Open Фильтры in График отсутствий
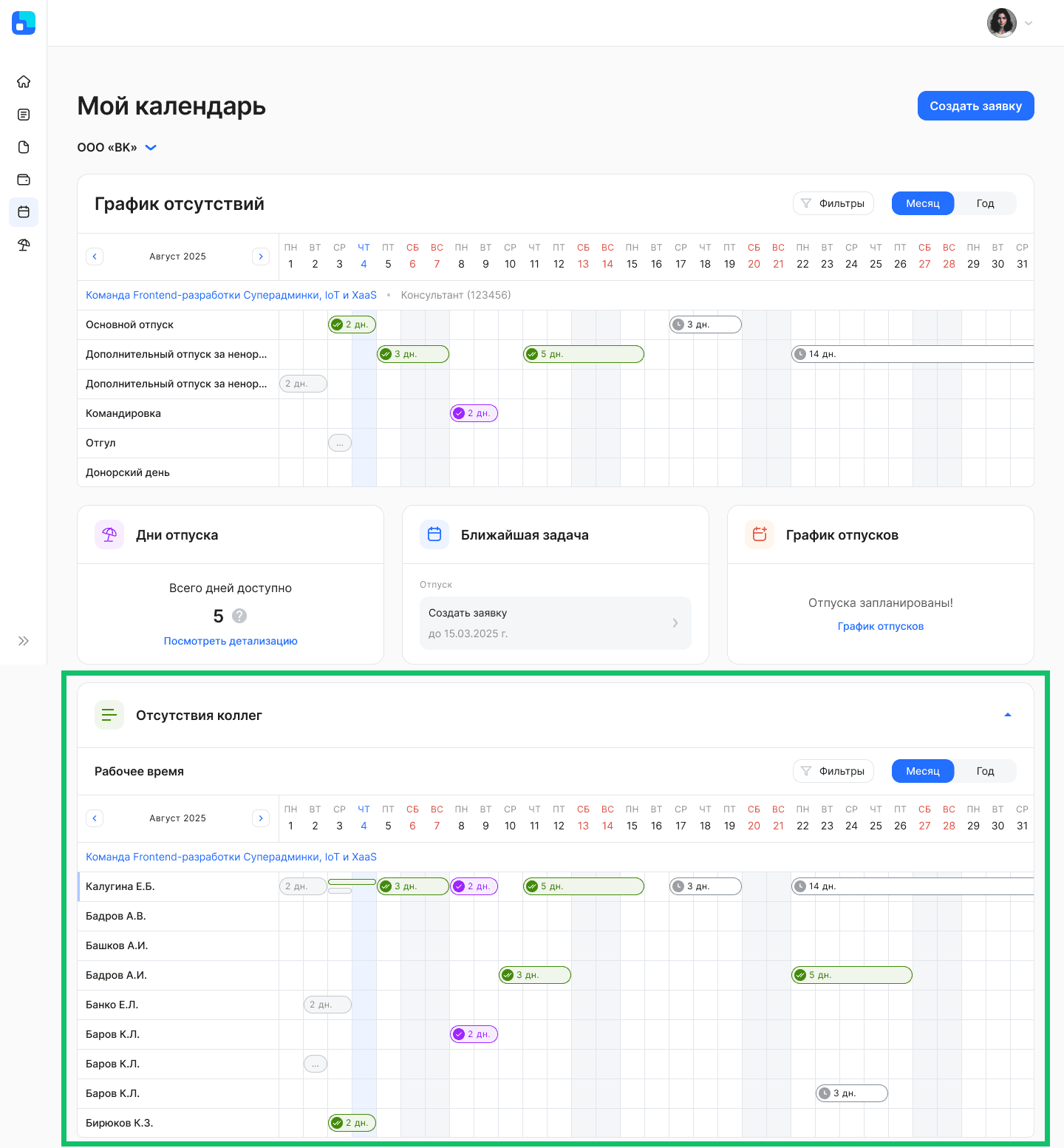The width and height of the screenshot is (1064, 1148). [833, 203]
